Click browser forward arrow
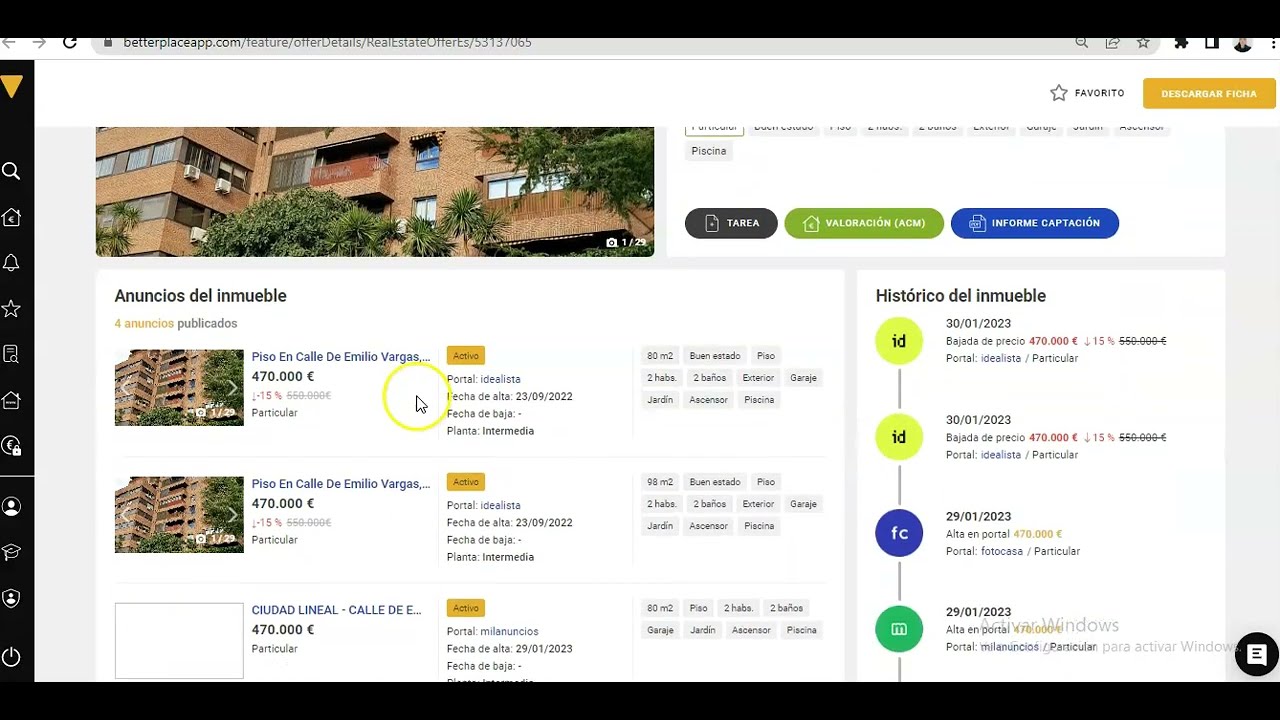Screen dimensions: 1280x720 tap(39, 43)
